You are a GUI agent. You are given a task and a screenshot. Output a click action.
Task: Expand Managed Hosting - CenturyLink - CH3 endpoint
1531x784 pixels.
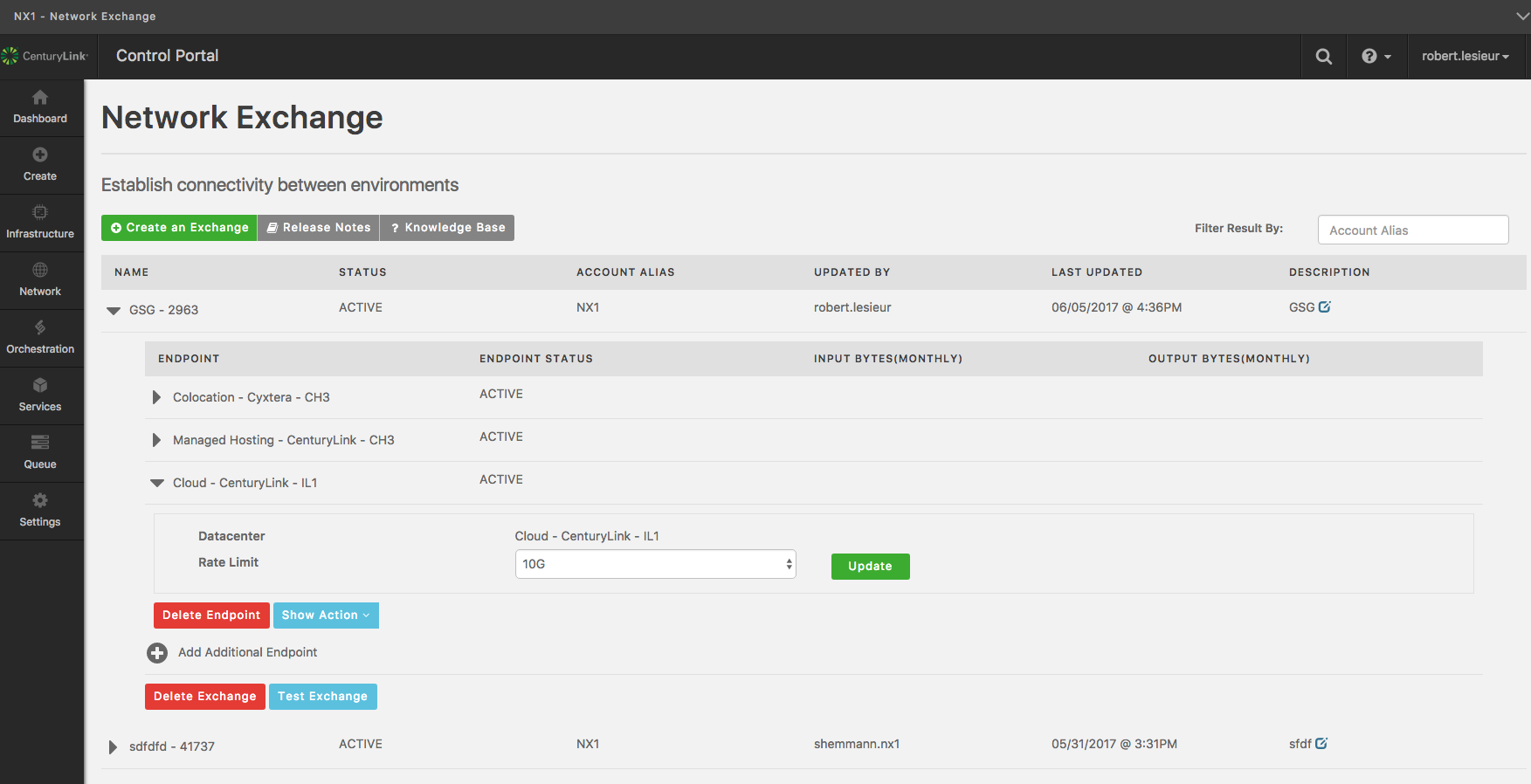pyautogui.click(x=156, y=440)
